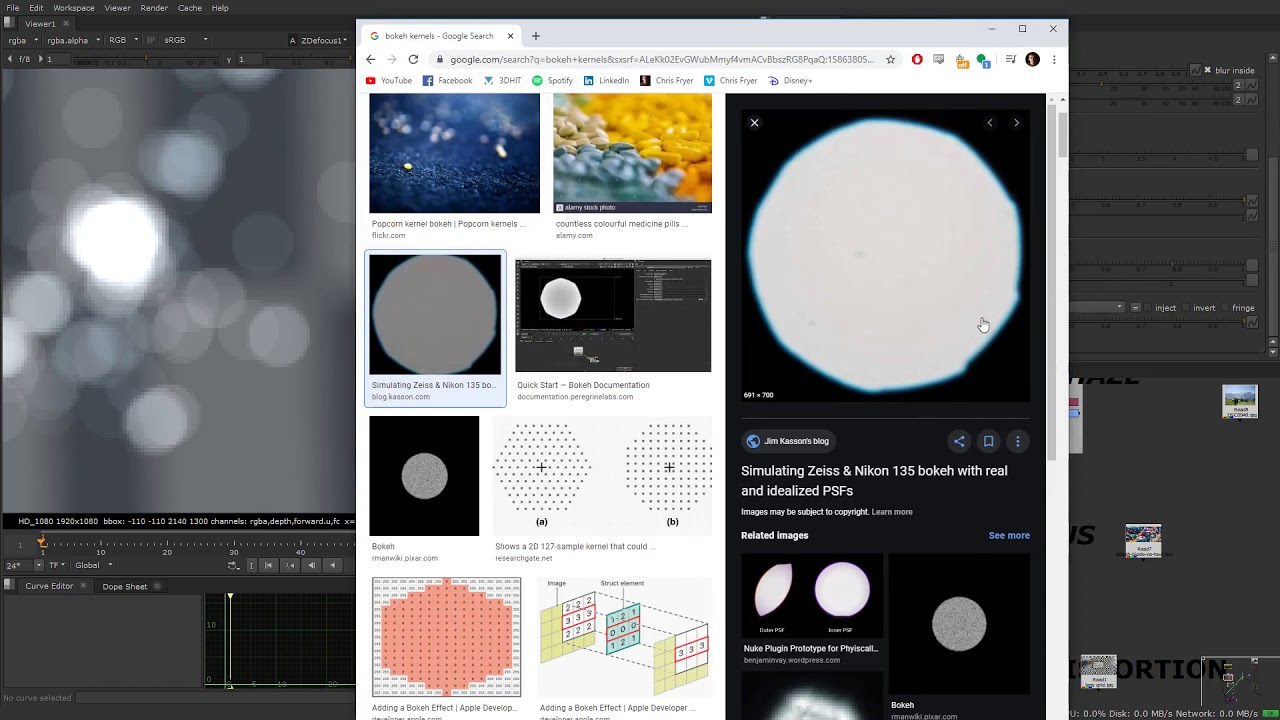
Task: Open the Render menu
Action: 154,8
